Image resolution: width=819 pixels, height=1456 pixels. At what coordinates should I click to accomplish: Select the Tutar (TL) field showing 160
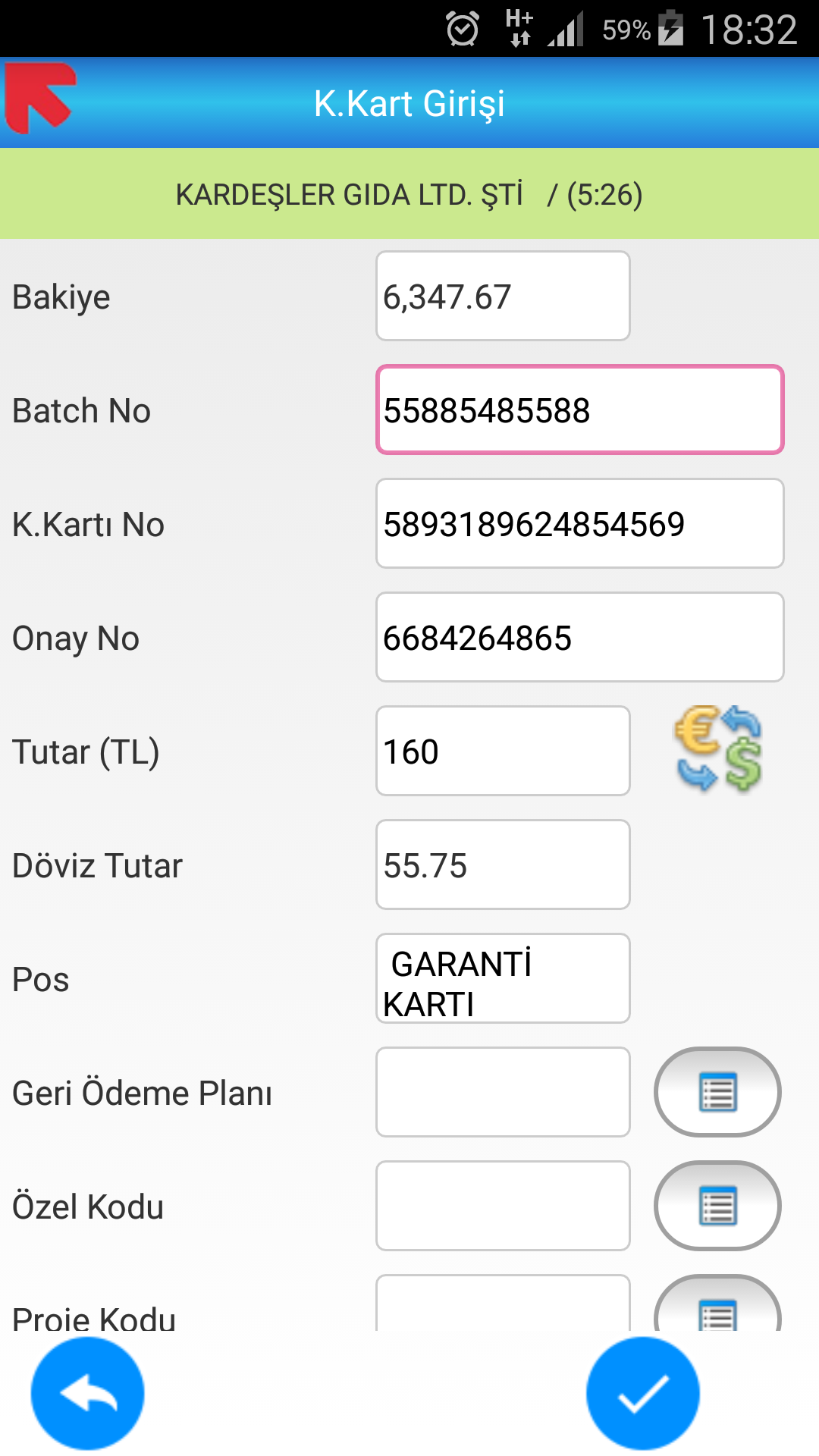tap(503, 751)
